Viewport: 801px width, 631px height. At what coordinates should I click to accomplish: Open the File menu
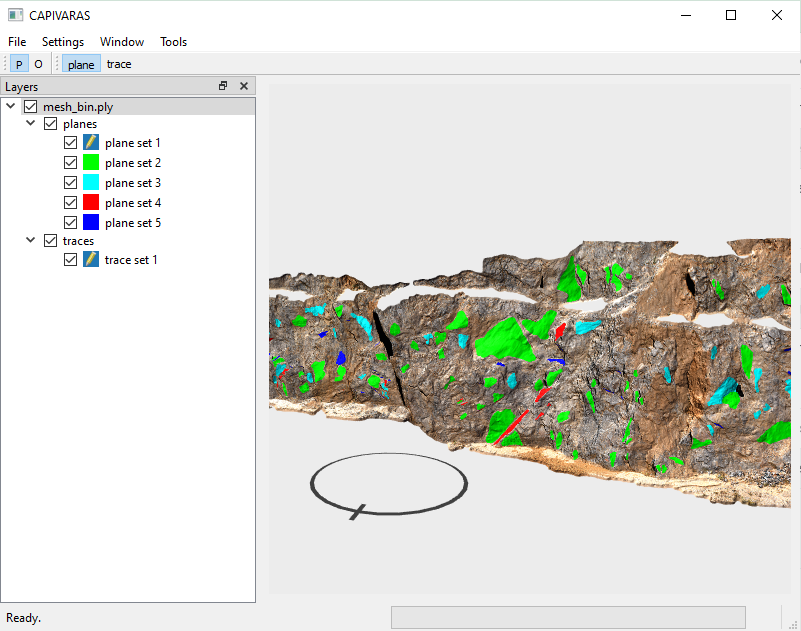point(17,42)
